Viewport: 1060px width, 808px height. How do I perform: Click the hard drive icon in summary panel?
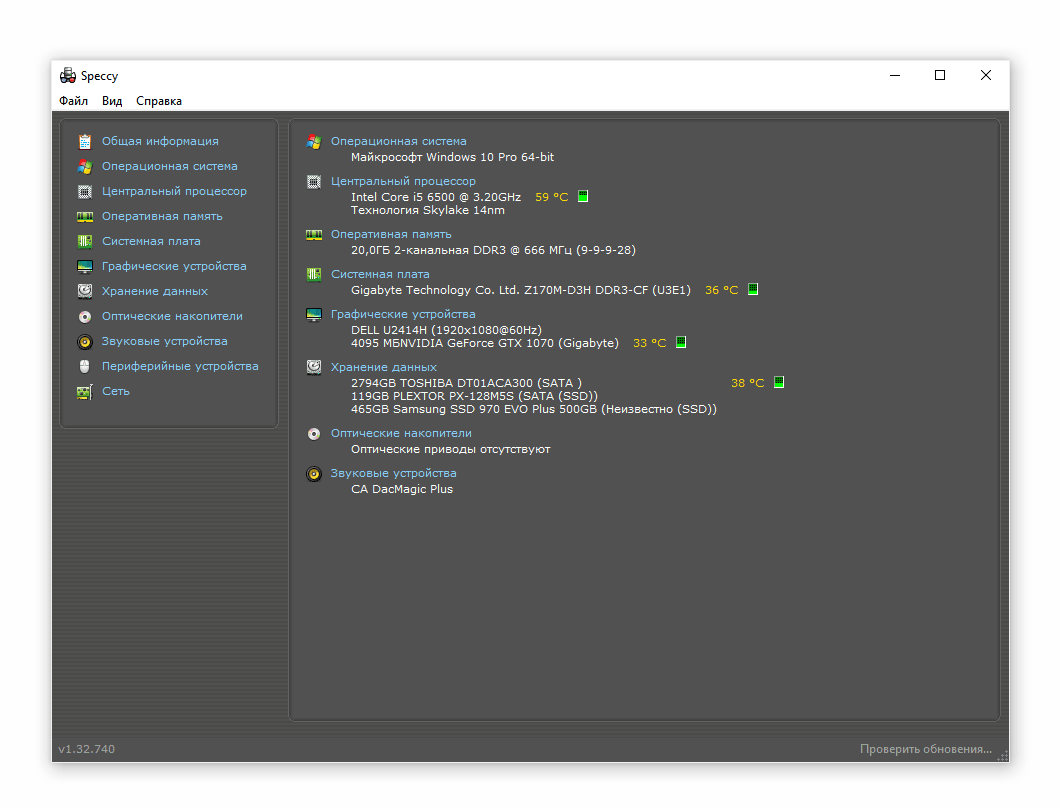click(x=314, y=367)
